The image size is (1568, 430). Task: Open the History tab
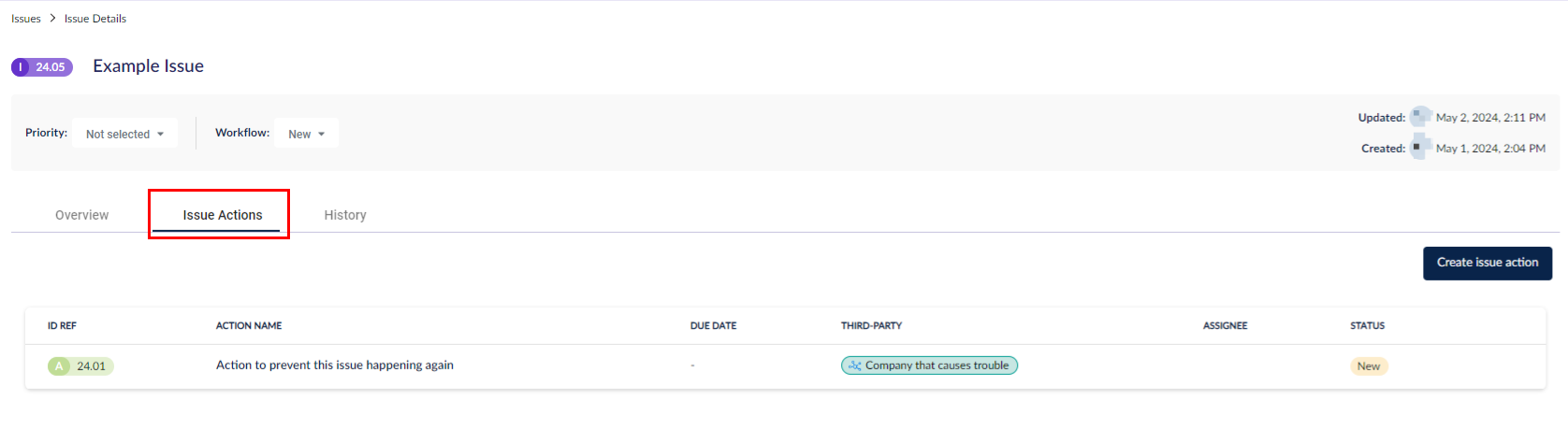[x=345, y=215]
